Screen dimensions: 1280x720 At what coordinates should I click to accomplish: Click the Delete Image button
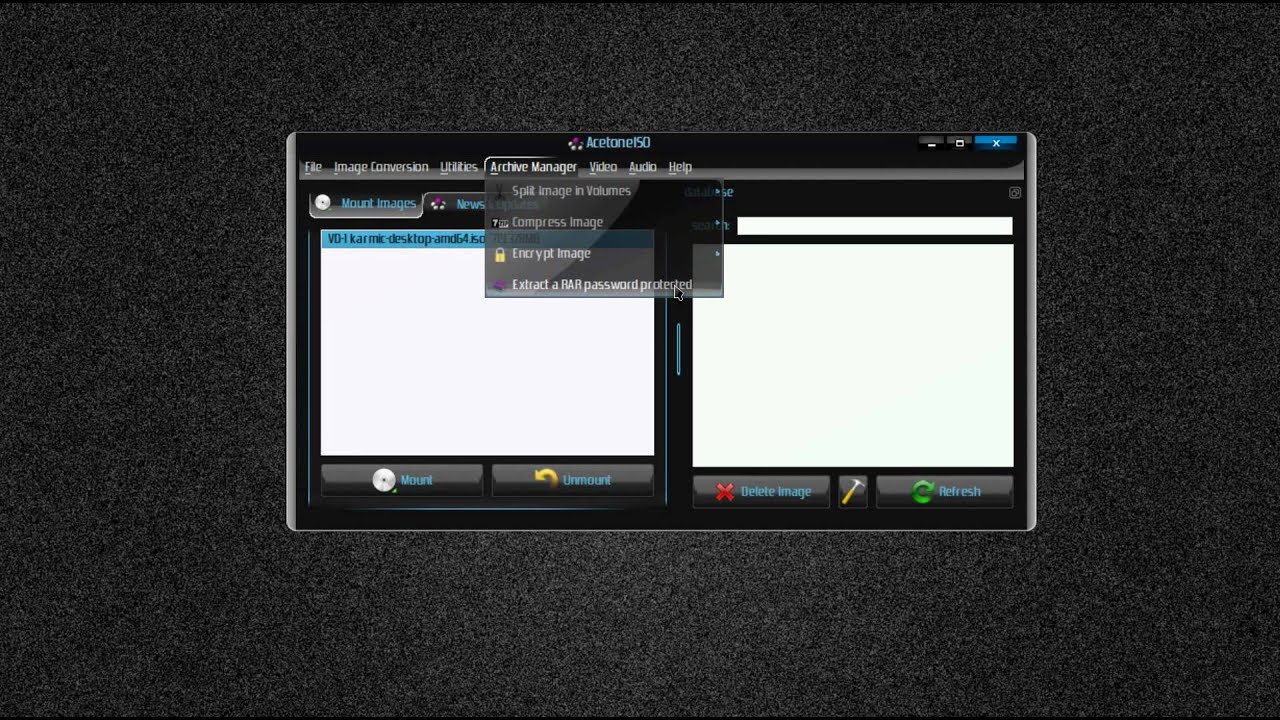[761, 491]
